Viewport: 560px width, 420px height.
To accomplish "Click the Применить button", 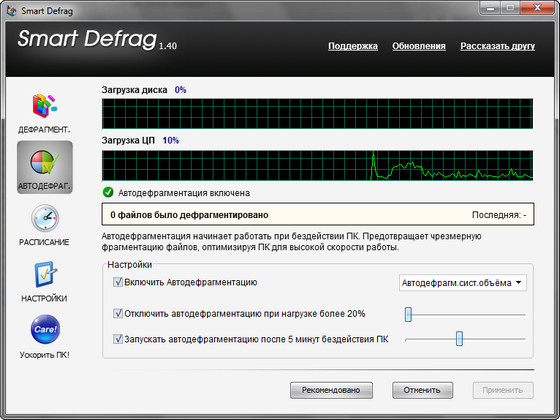I will click(x=503, y=390).
